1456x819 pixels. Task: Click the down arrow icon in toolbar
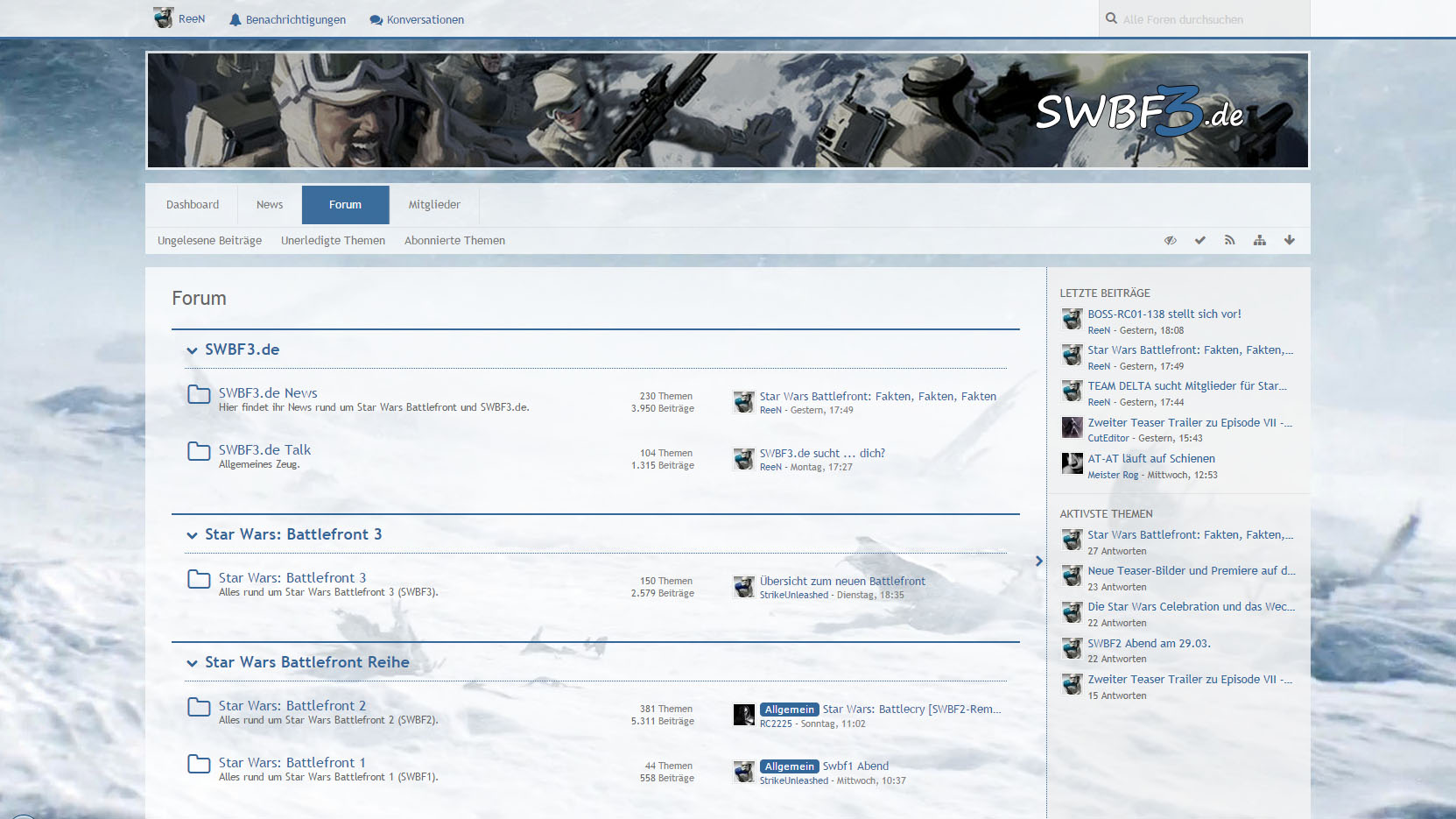click(x=1289, y=240)
